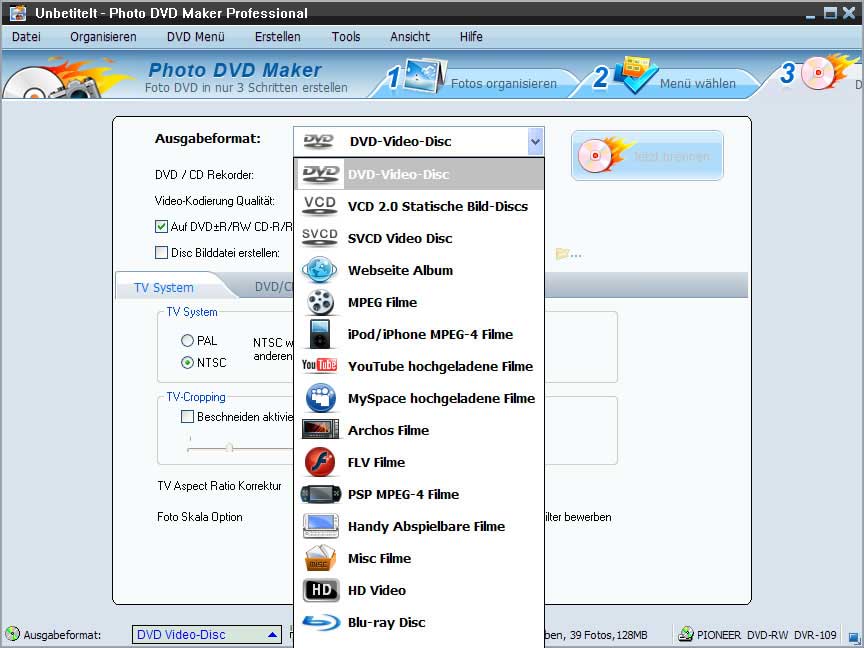Viewport: 864px width, 648px height.
Task: Open the DVD Menü menu
Action: tap(196, 37)
